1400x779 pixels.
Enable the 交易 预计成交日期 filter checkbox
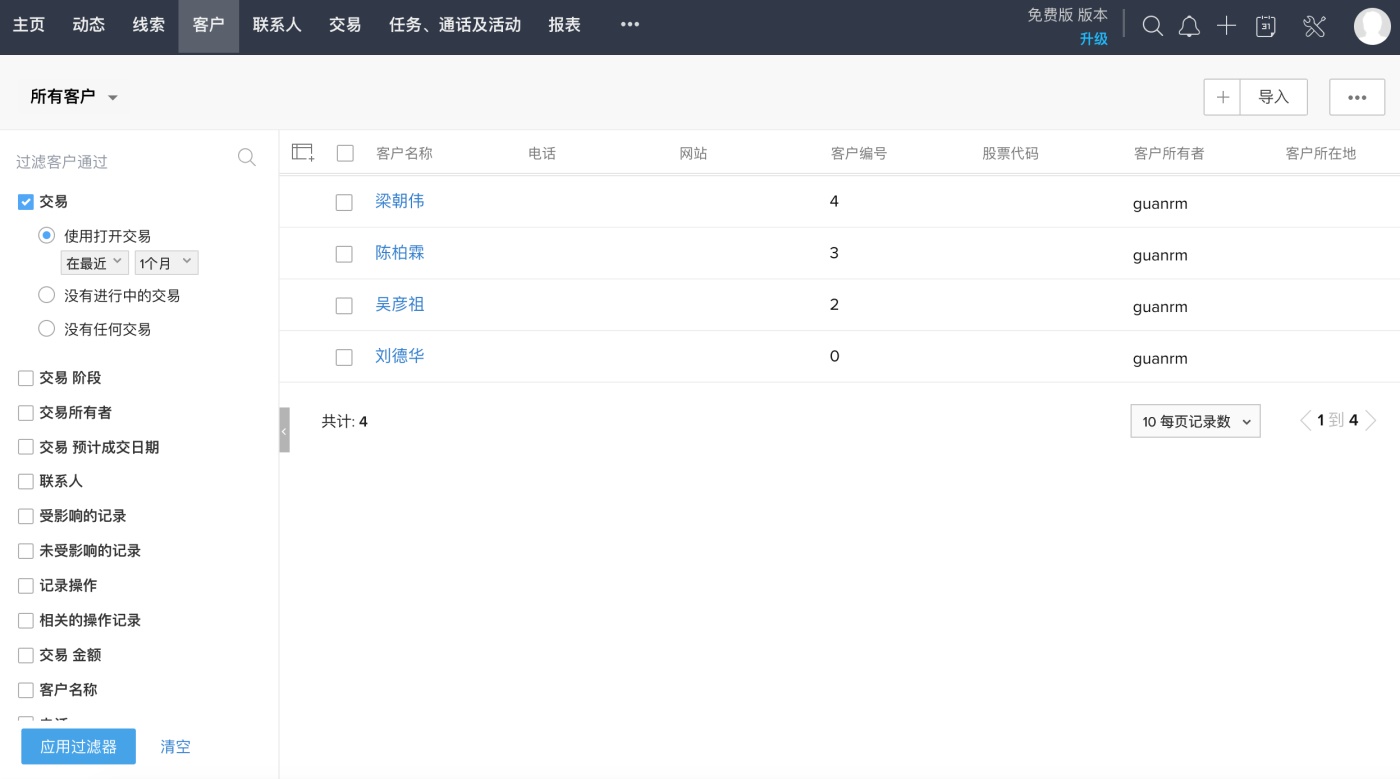(x=26, y=448)
